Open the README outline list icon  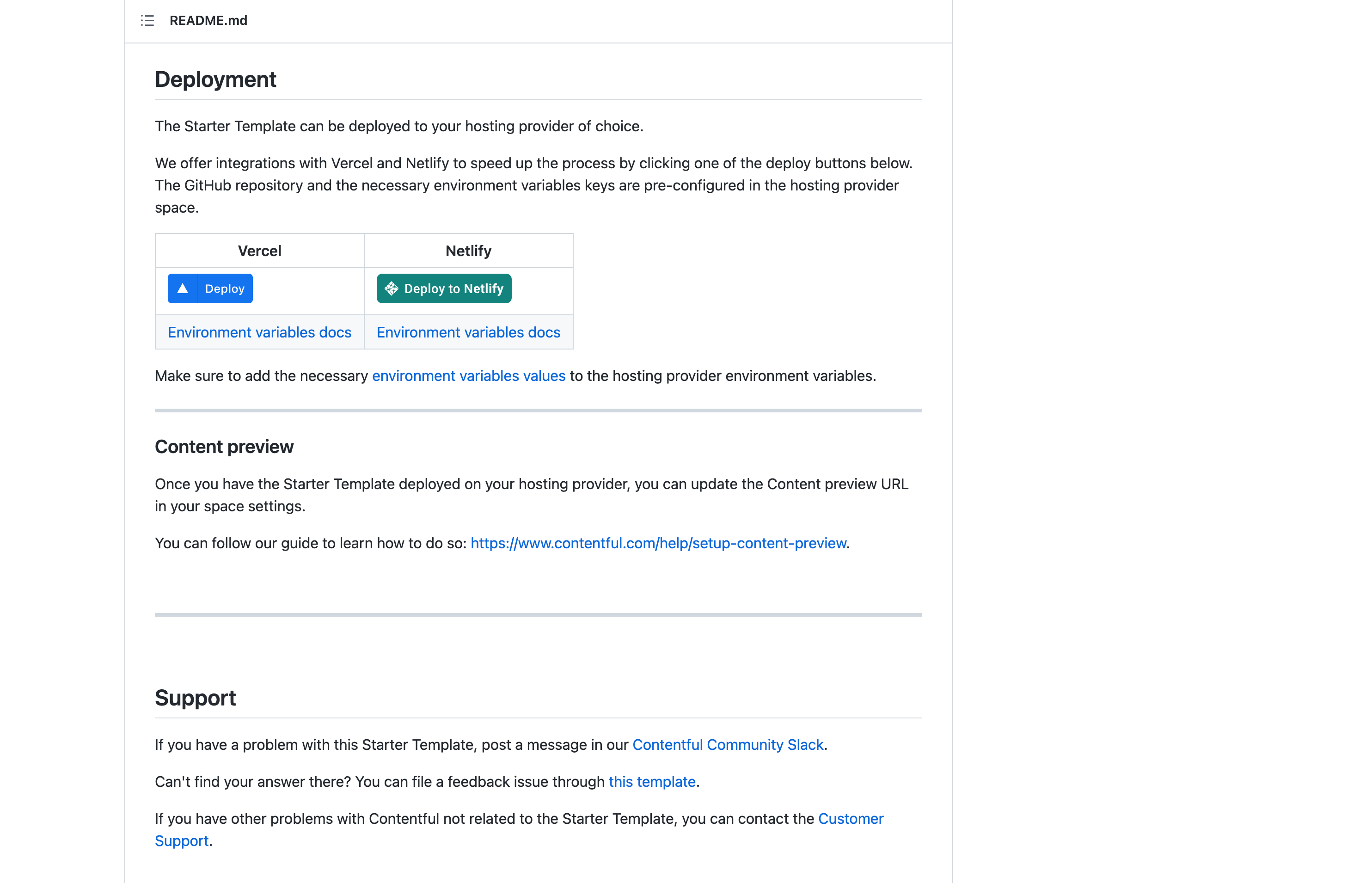[x=147, y=21]
